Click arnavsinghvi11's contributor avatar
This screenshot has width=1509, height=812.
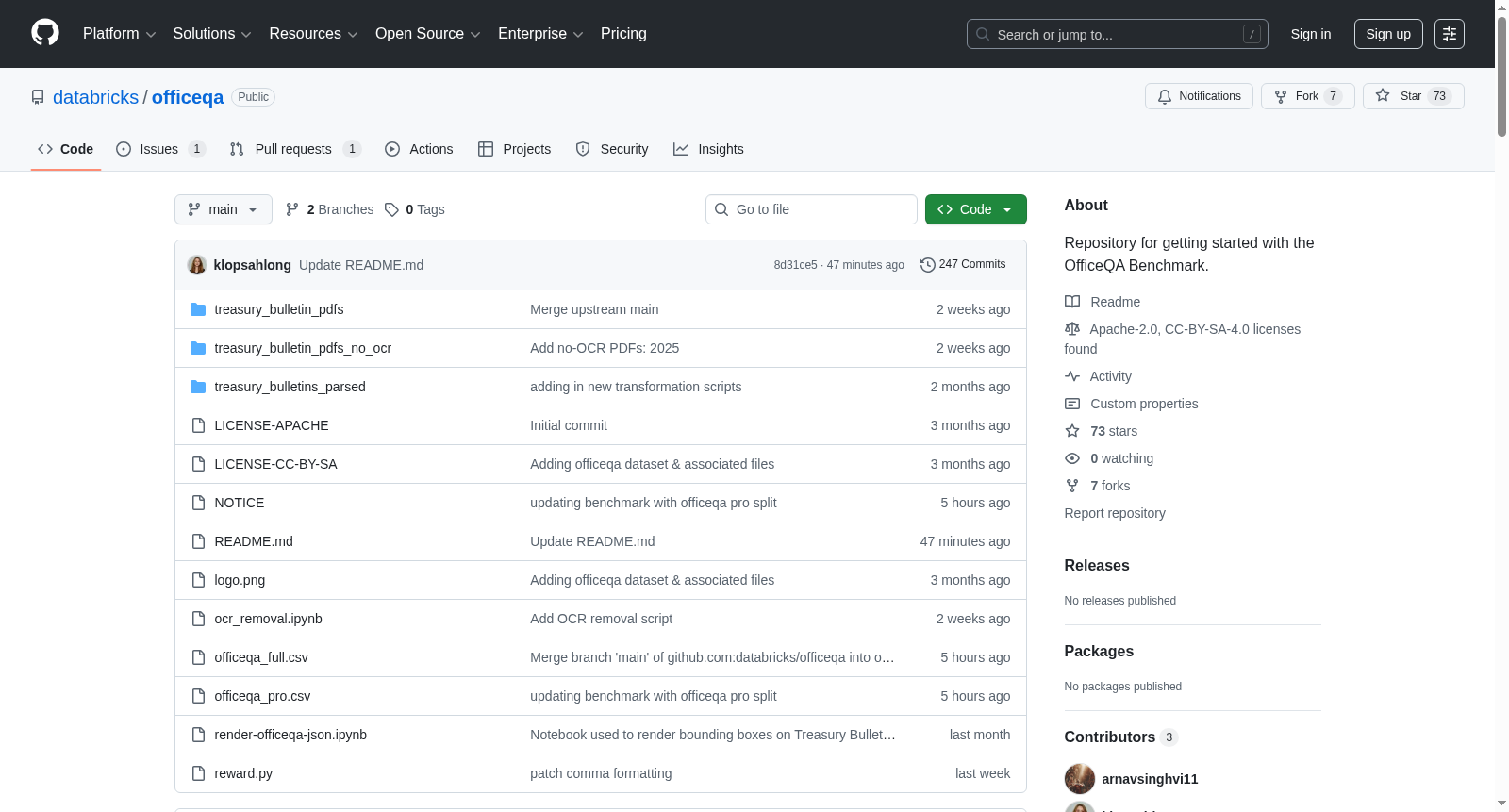tap(1080, 779)
